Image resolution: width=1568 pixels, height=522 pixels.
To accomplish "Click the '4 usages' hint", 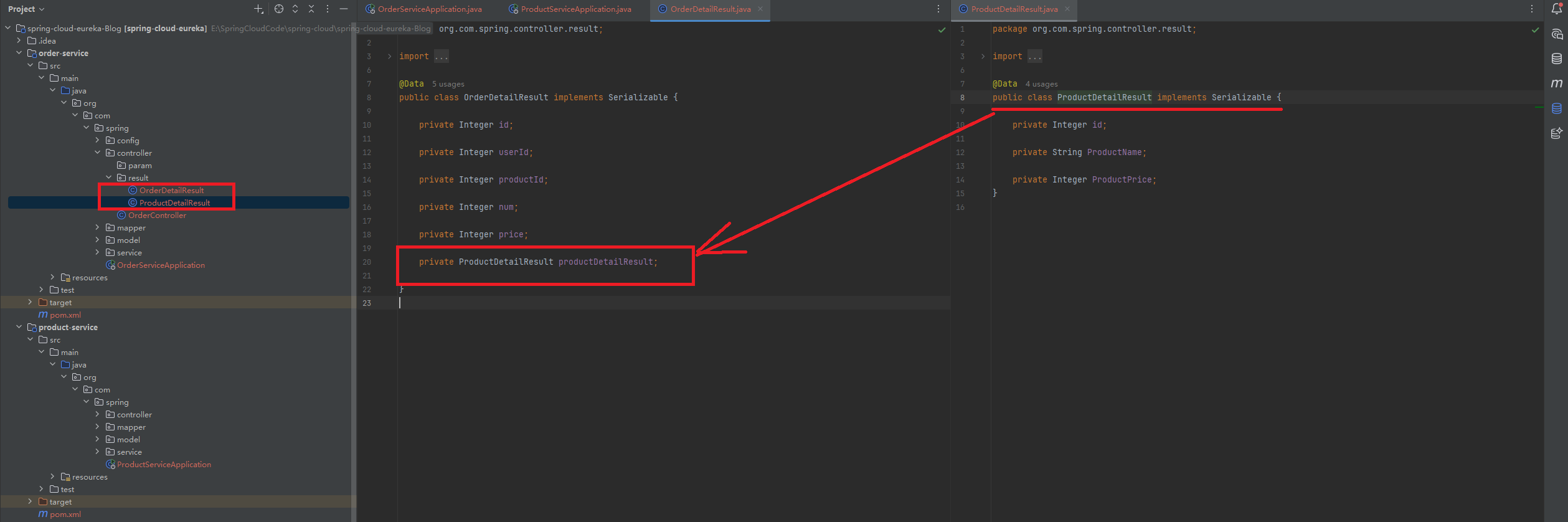I will (x=1042, y=84).
